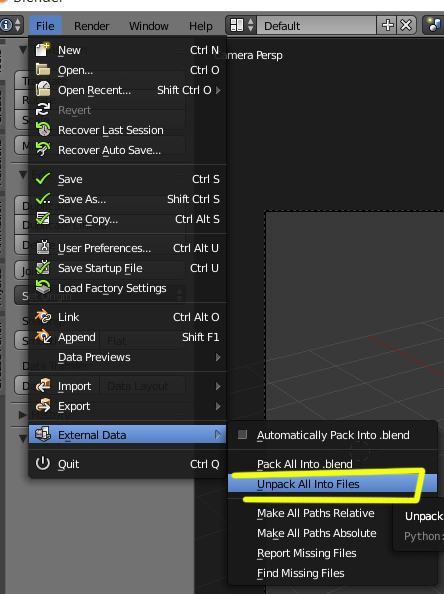The width and height of the screenshot is (444, 594).
Task: Add new screen layout with plus icon
Action: pos(388,25)
